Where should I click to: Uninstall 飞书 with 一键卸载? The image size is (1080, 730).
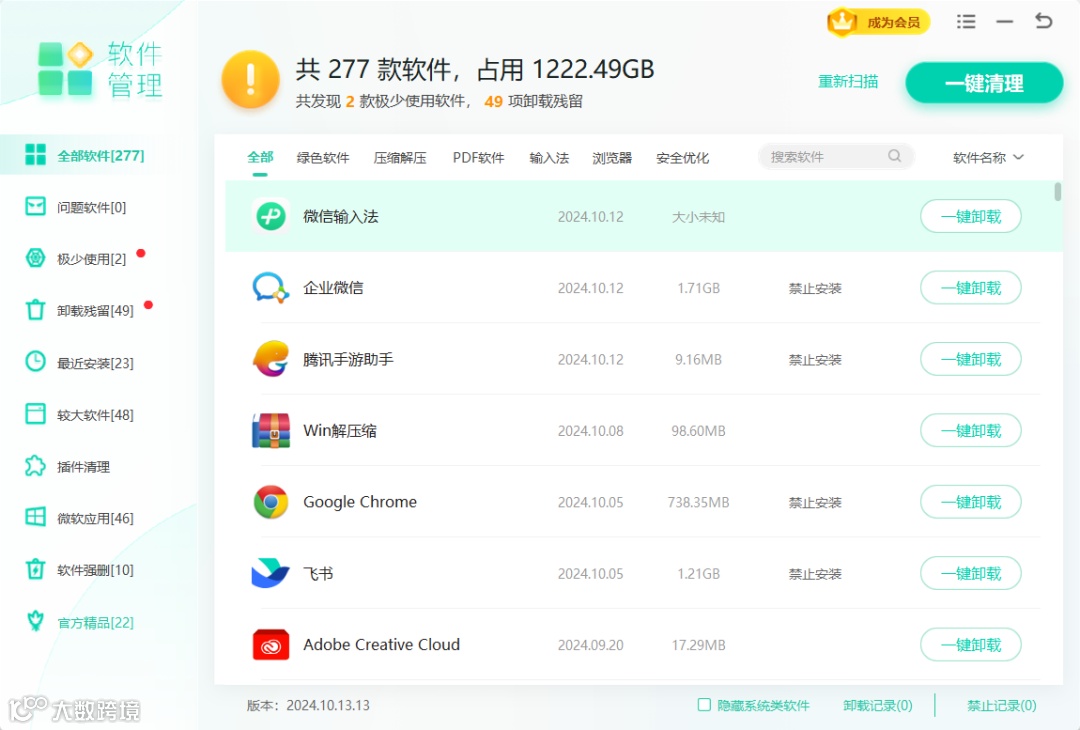(970, 573)
